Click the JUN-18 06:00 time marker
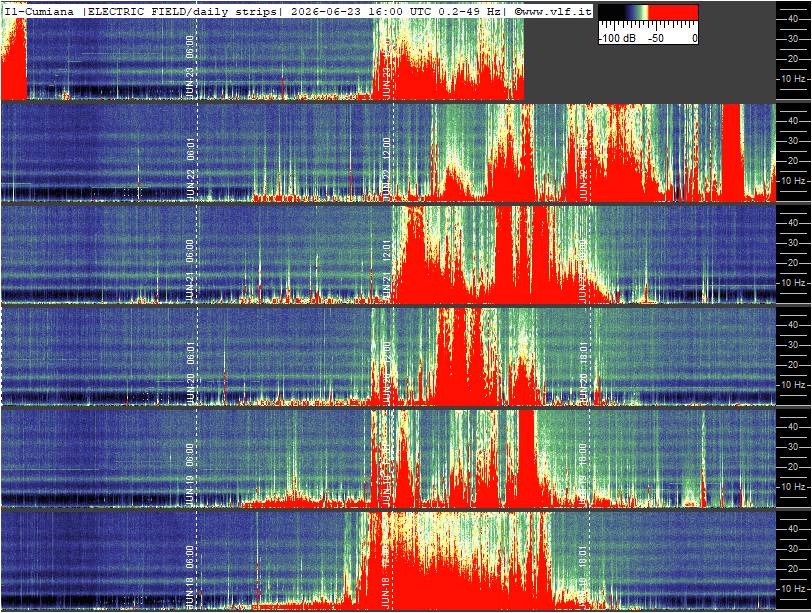The image size is (812, 613). [190, 577]
